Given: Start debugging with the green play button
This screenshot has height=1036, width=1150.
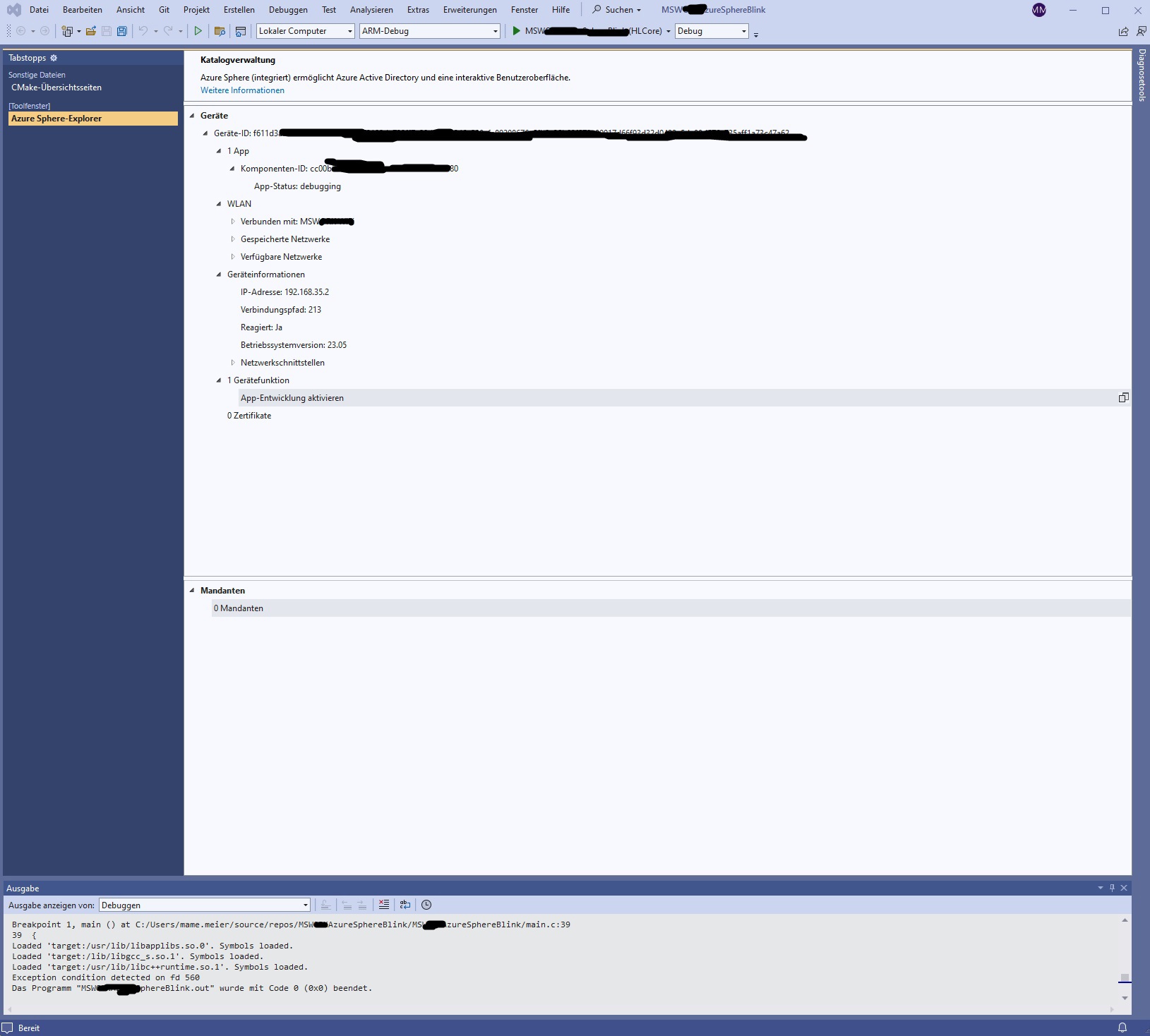Looking at the screenshot, I should click(516, 31).
